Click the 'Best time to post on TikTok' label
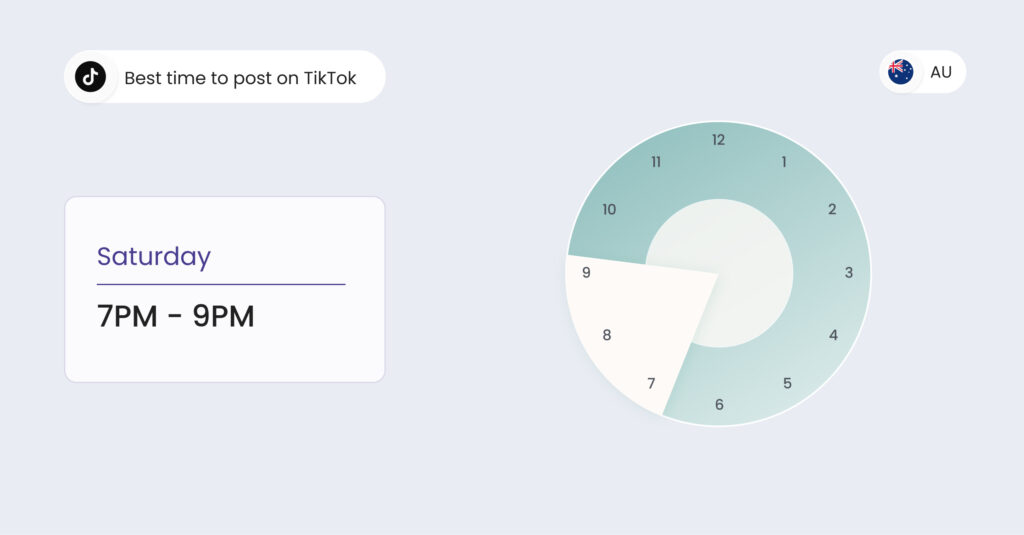 (x=240, y=78)
